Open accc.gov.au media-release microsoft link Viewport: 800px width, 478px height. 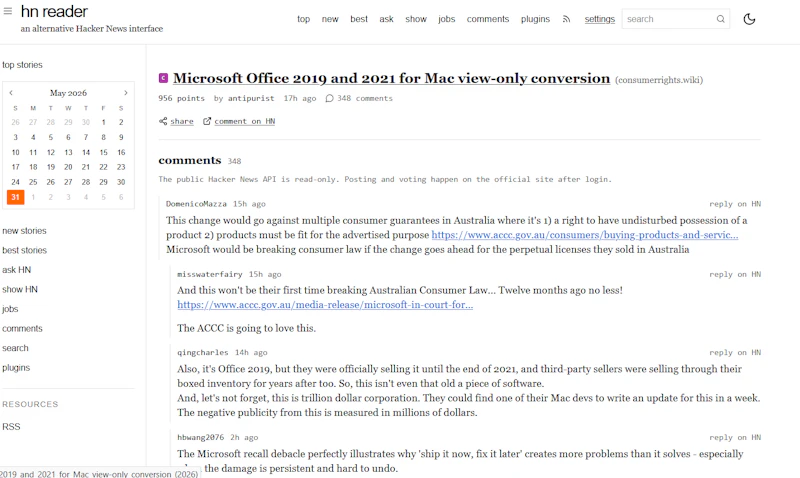point(325,305)
